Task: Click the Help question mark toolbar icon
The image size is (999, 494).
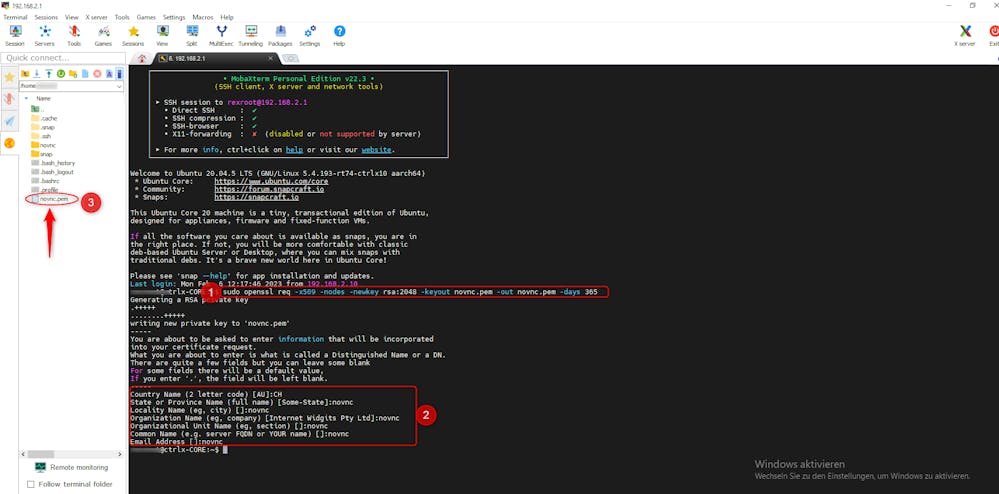Action: 339,36
